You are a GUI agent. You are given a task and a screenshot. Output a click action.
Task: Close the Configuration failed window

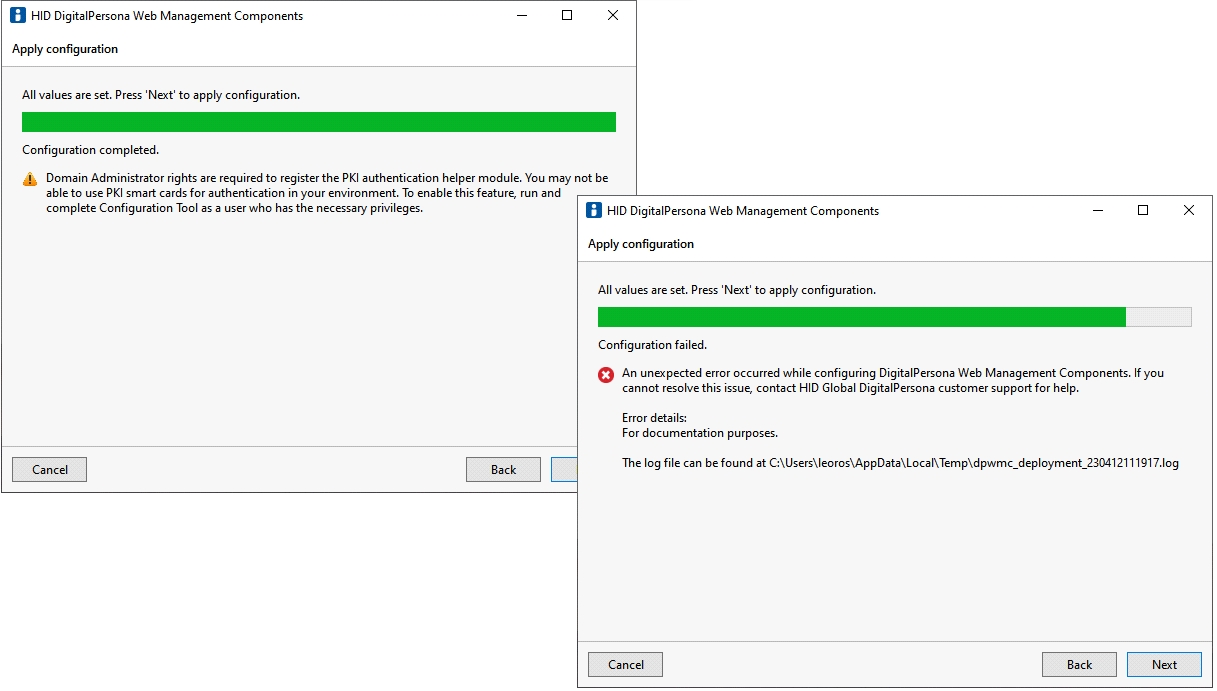pyautogui.click(x=1189, y=211)
